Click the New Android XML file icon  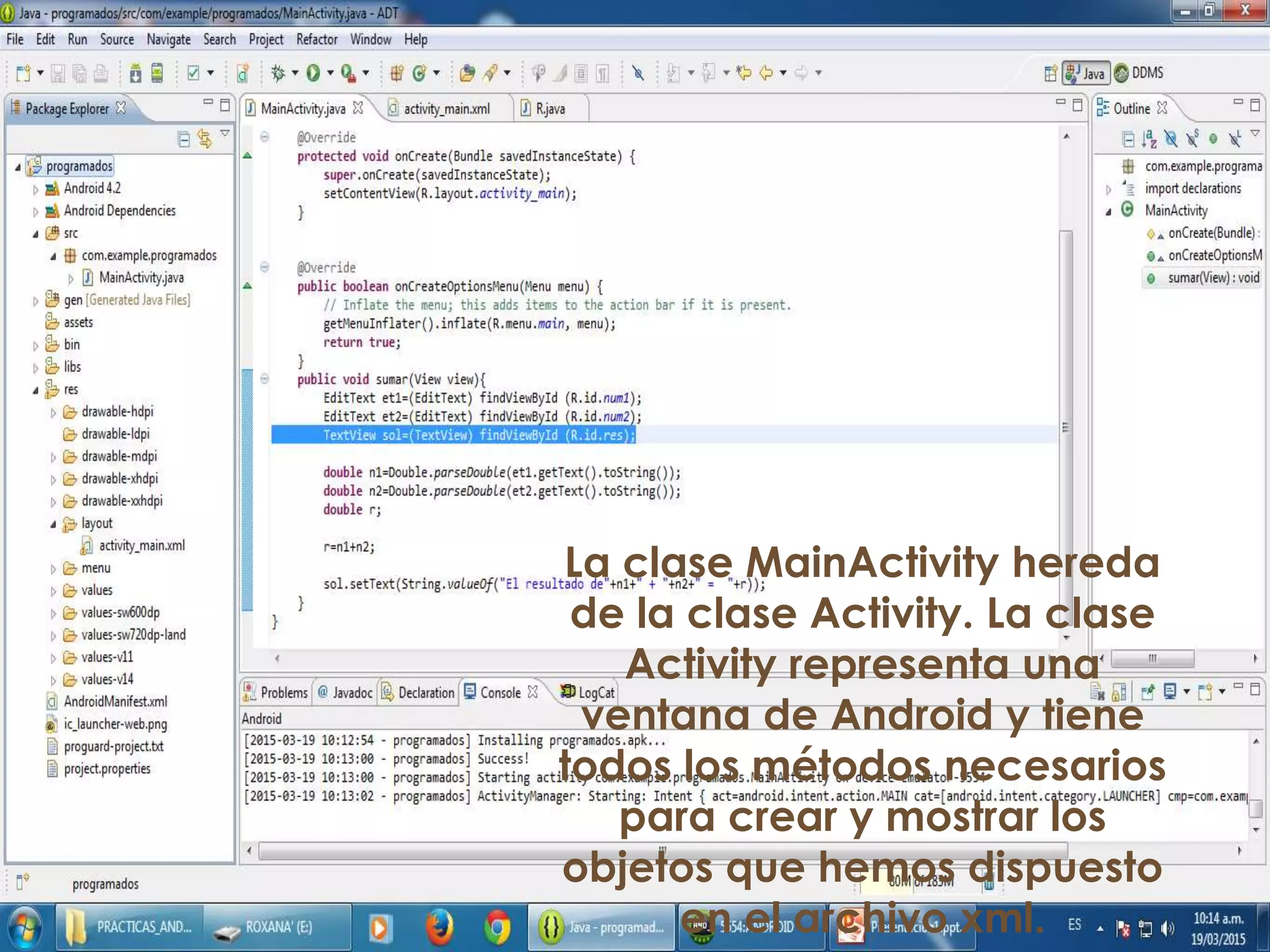[242, 73]
